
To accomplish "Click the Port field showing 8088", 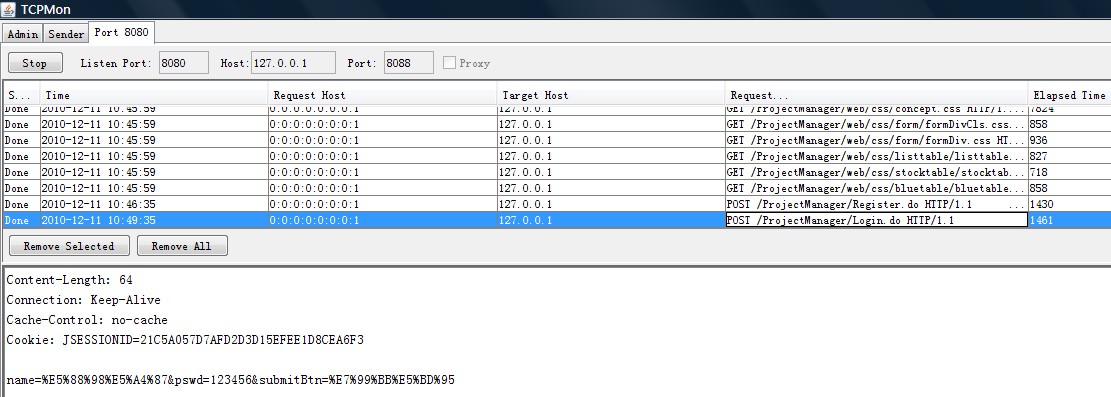I will 408,62.
